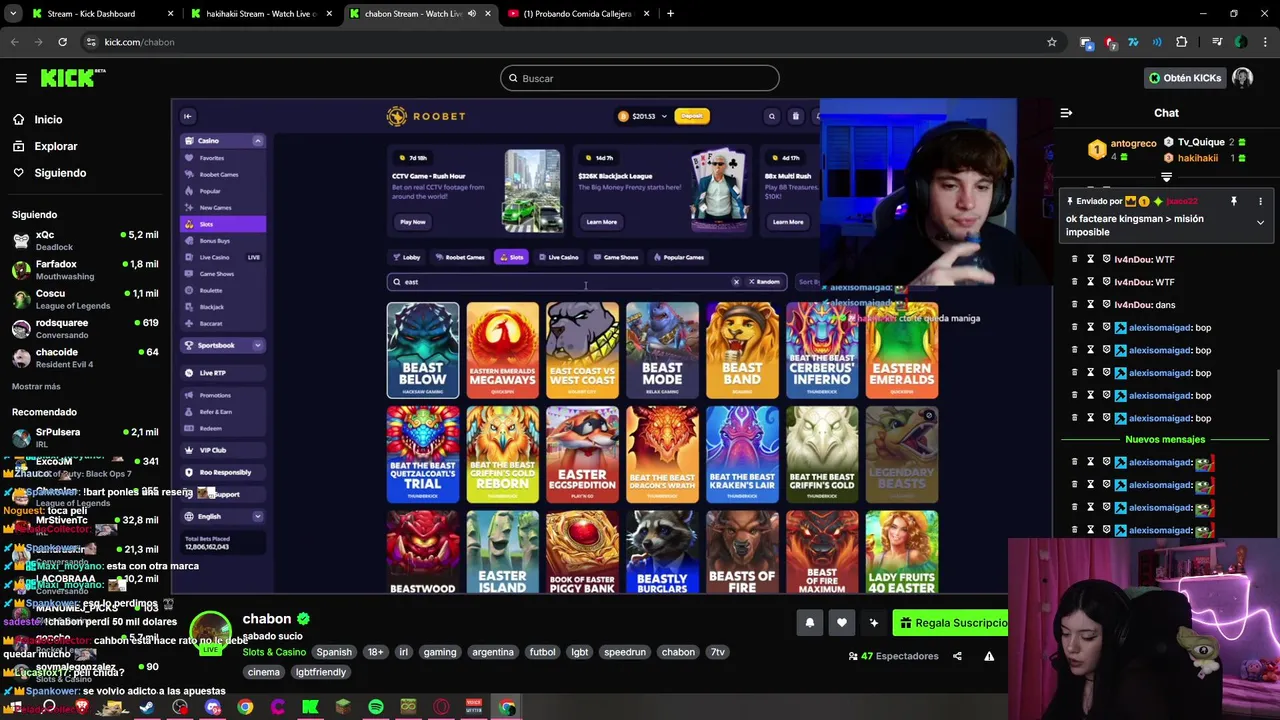The image size is (1280, 720).
Task: Open Spotify from the taskbar
Action: (x=376, y=707)
